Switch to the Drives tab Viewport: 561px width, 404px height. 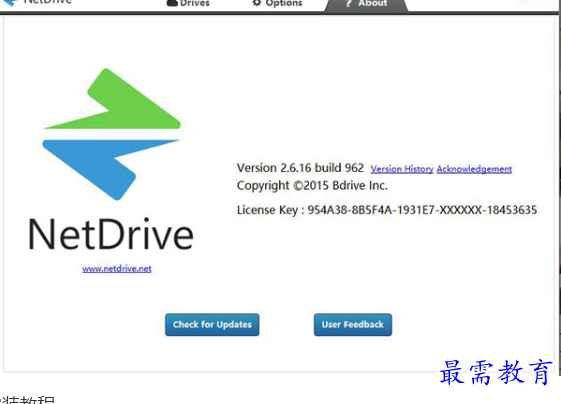[x=188, y=3]
